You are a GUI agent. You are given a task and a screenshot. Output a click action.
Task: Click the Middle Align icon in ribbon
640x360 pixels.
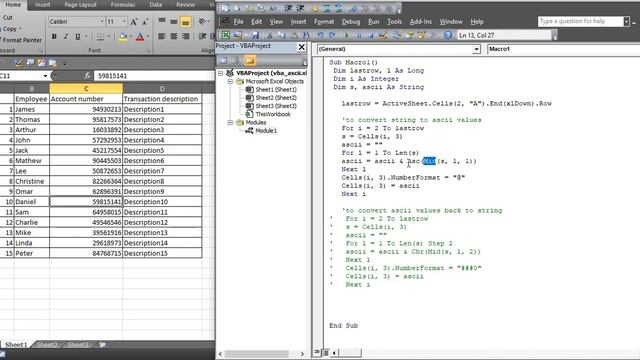coord(174,21)
